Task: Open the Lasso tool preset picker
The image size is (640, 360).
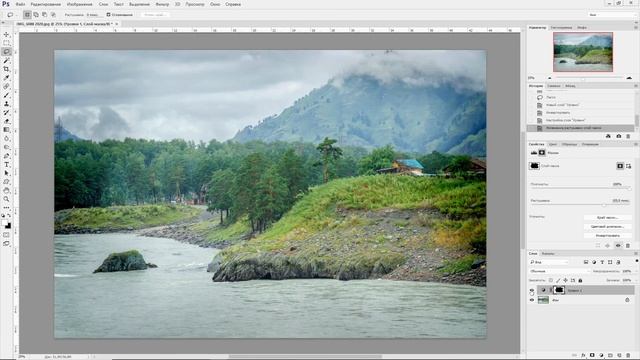Action: 11,15
